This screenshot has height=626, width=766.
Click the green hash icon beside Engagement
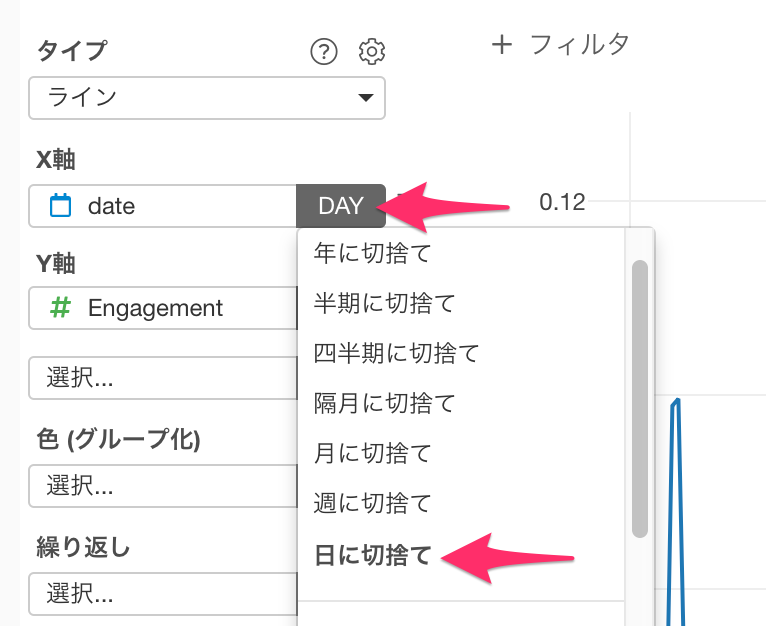(x=61, y=308)
